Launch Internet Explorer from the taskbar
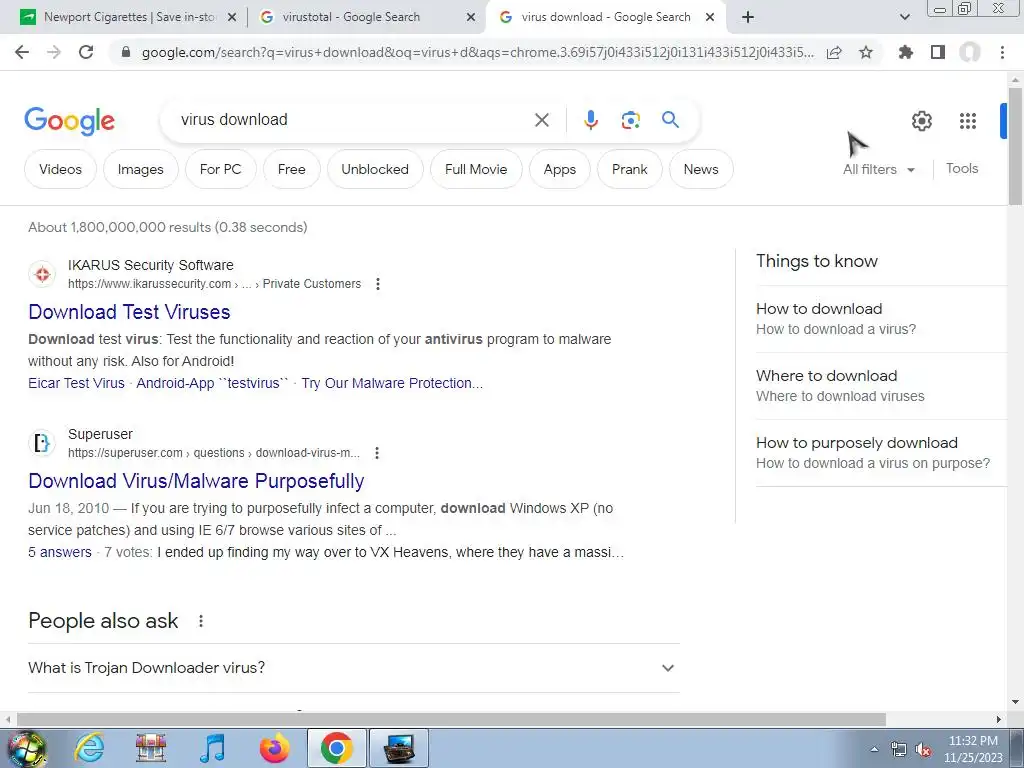 89,748
